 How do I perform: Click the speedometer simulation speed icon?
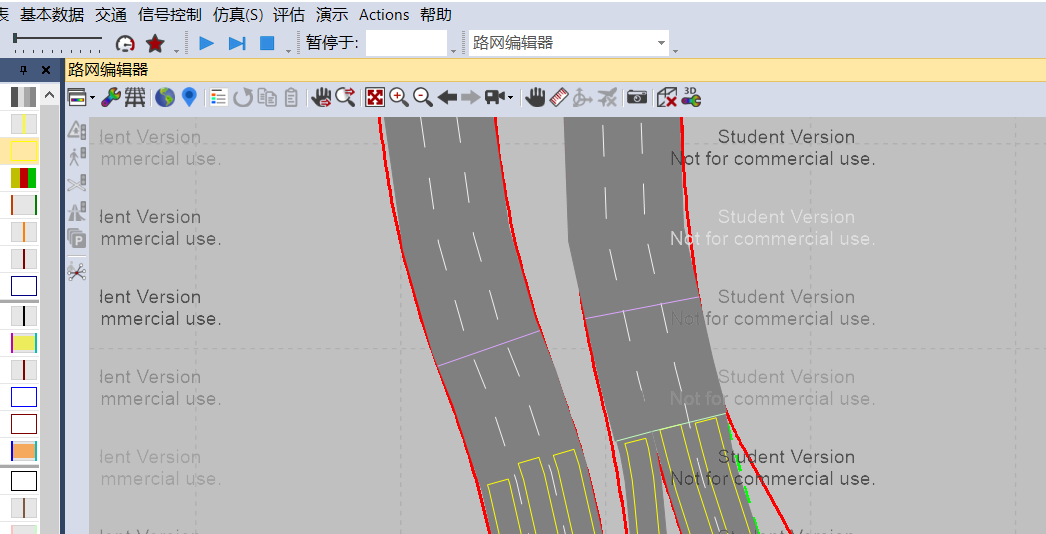[x=125, y=43]
